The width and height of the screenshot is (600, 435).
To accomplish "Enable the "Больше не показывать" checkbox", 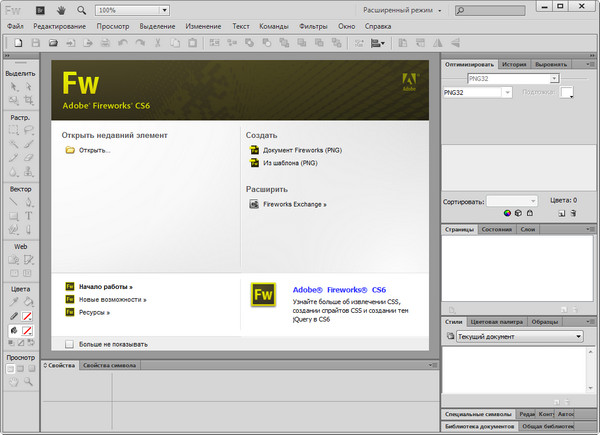I will coord(69,344).
